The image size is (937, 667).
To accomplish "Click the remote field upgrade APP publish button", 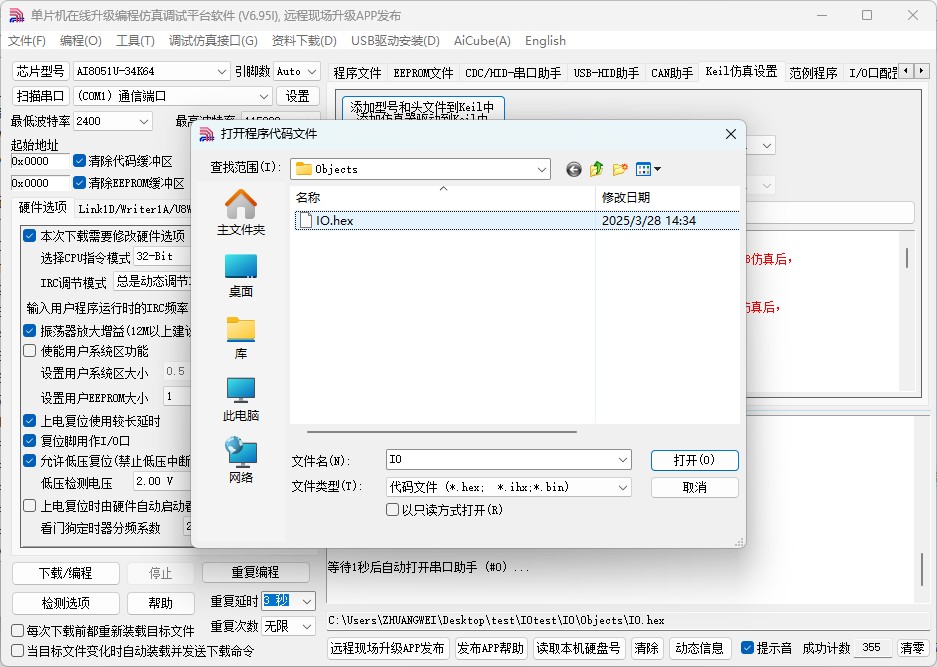I will pyautogui.click(x=387, y=648).
